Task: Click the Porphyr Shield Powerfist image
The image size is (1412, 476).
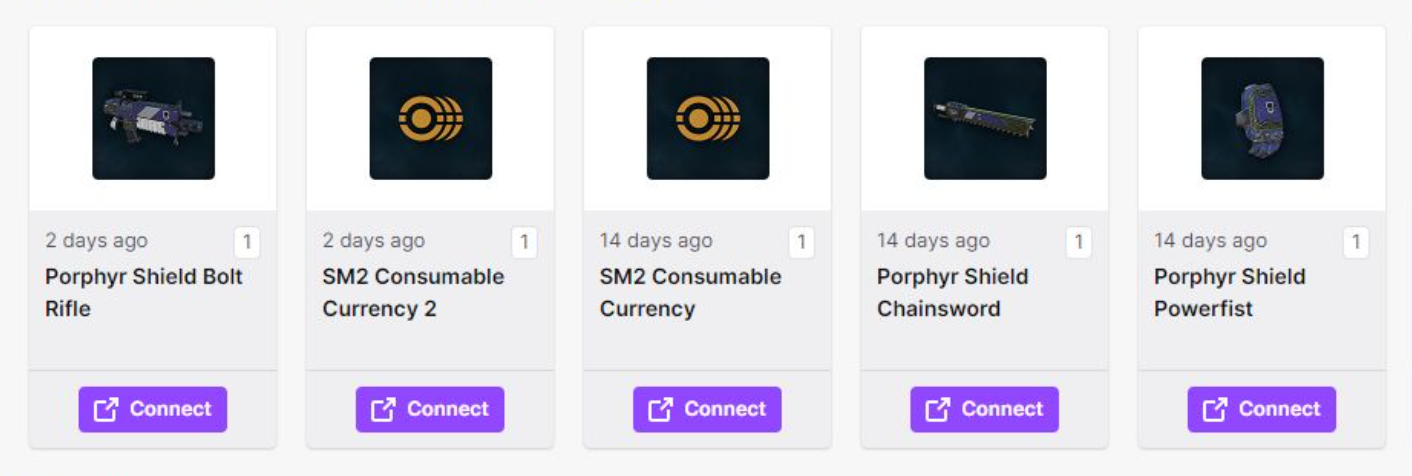Action: point(1262,118)
